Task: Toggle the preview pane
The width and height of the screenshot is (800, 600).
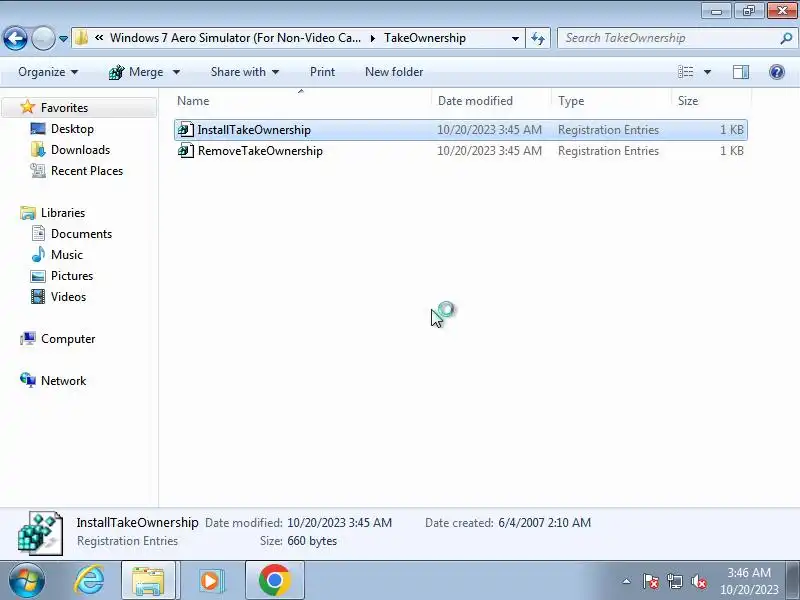Action: pyautogui.click(x=741, y=72)
